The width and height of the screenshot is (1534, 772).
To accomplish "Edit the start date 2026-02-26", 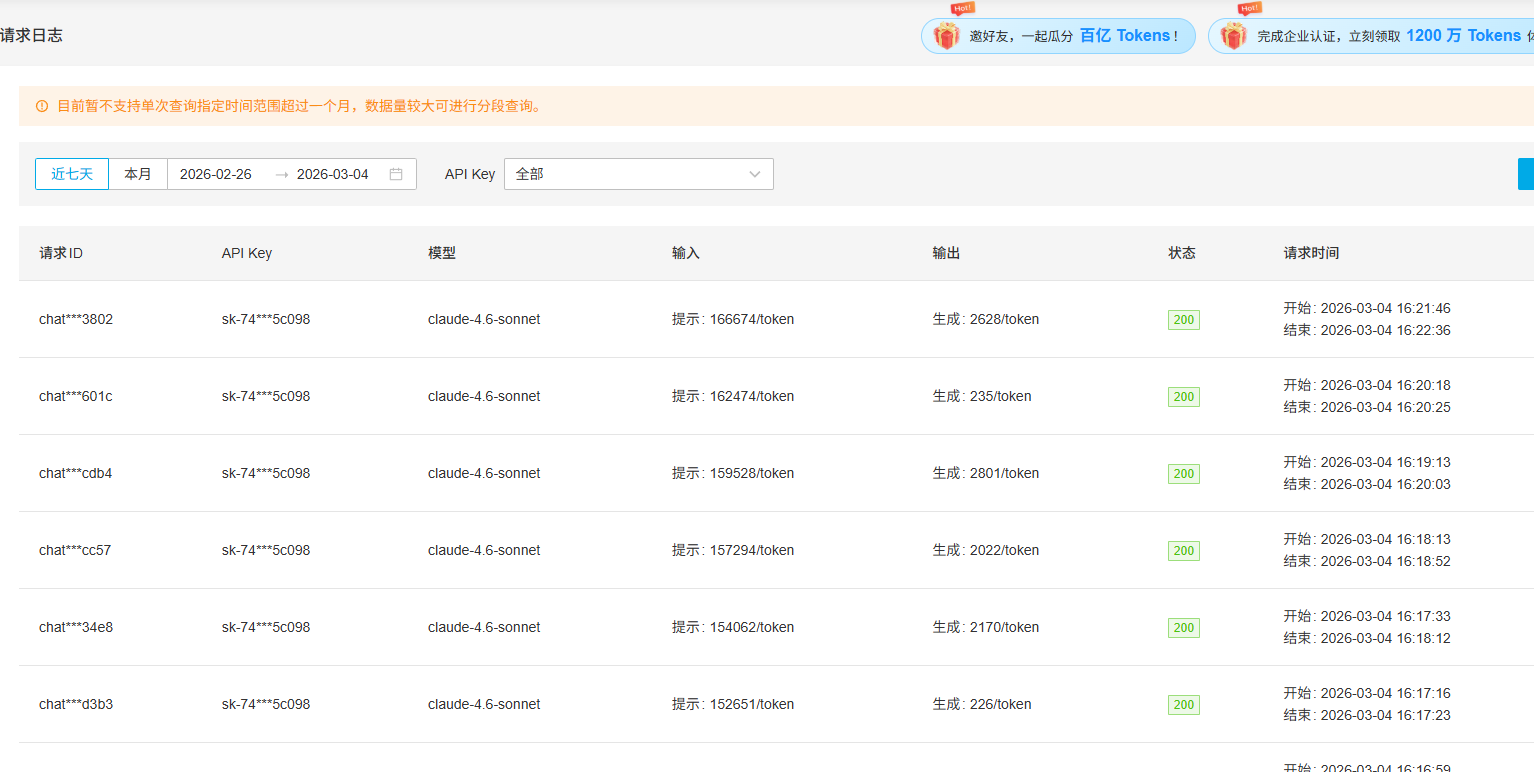I will pos(216,174).
